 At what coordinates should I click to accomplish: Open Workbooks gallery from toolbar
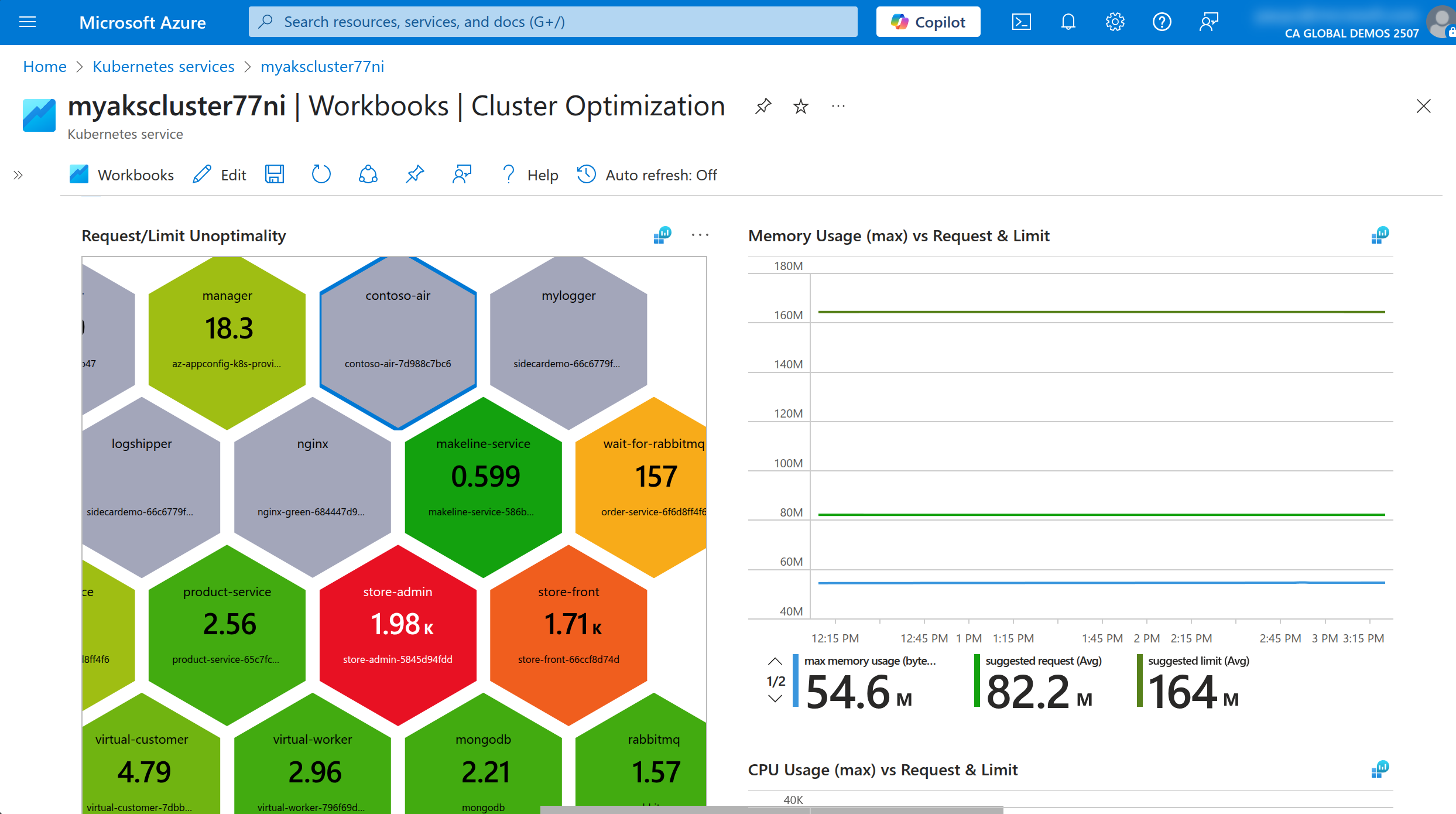pyautogui.click(x=122, y=175)
